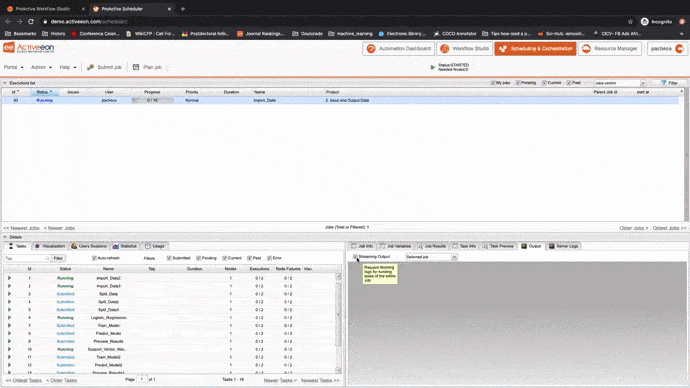Go to Oldest Tasks link
The width and height of the screenshot is (690, 388).
23,381
